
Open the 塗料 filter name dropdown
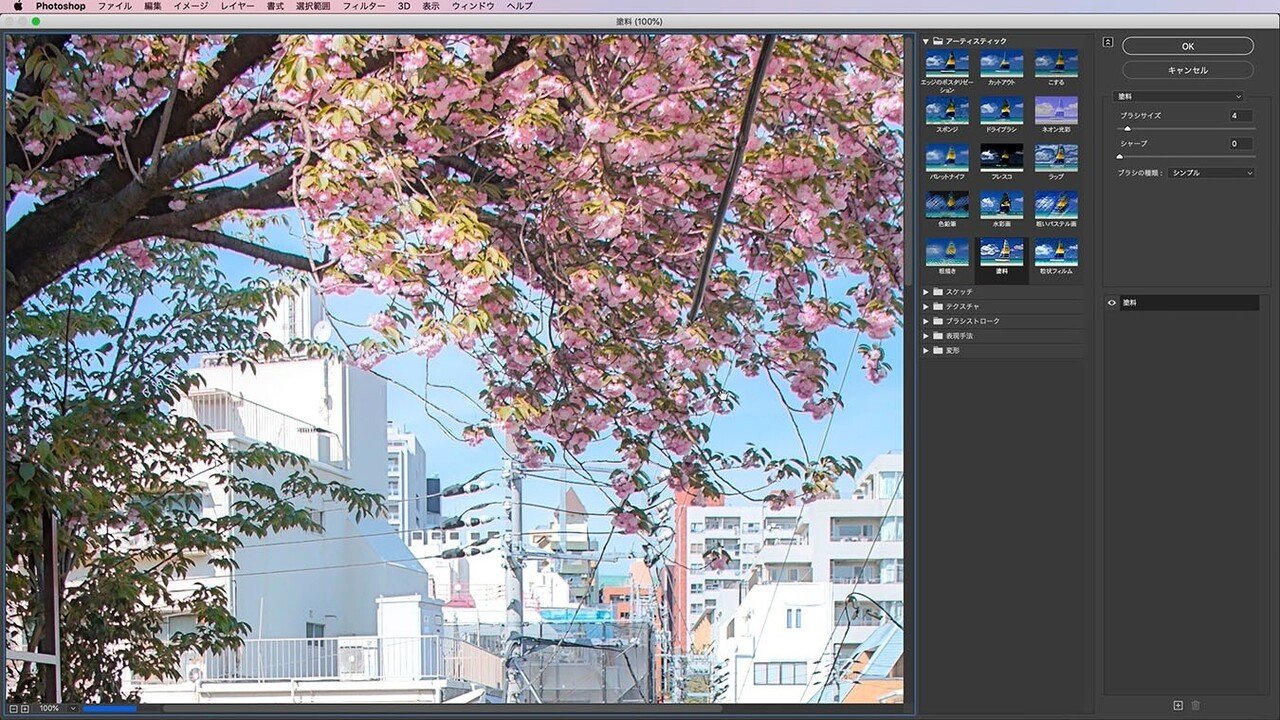click(1178, 96)
